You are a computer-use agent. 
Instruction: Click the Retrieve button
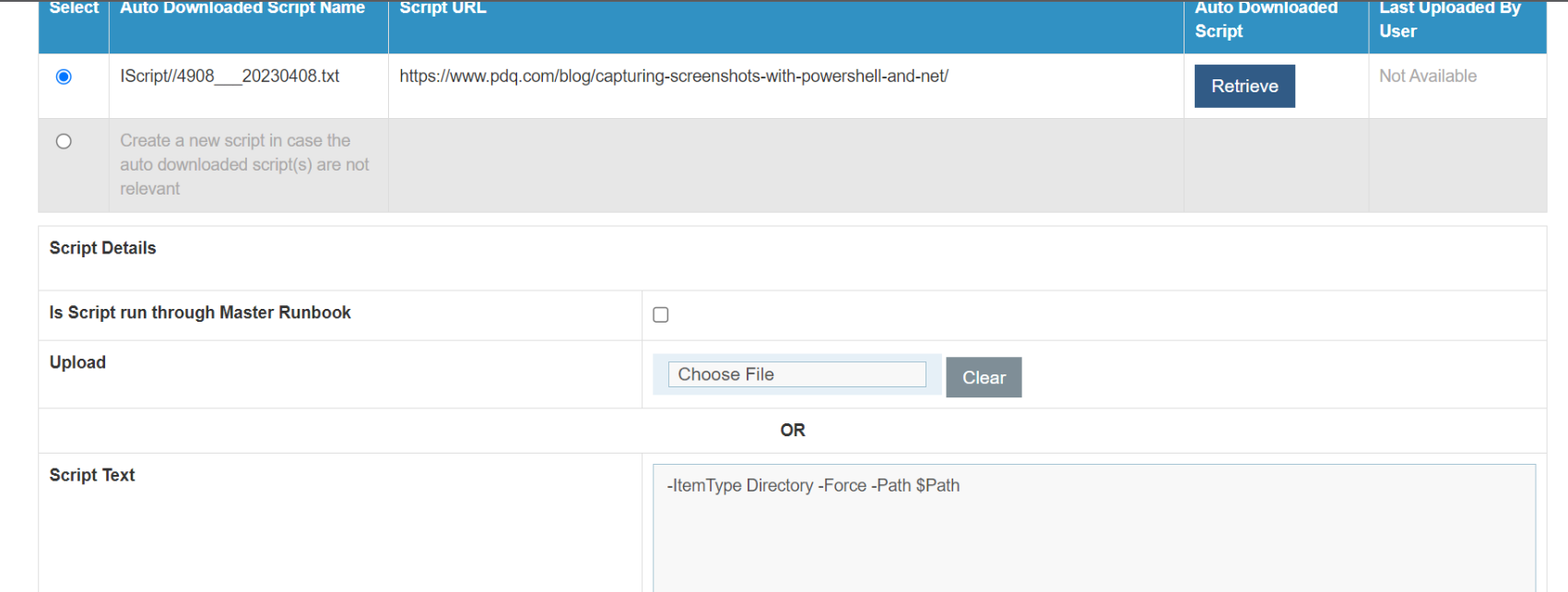tap(1244, 86)
